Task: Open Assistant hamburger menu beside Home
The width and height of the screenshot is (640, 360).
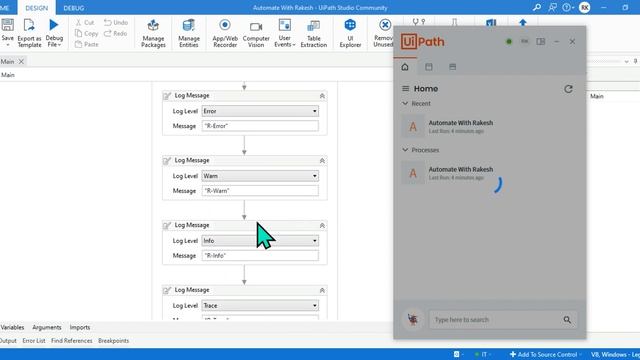Action: (x=405, y=89)
